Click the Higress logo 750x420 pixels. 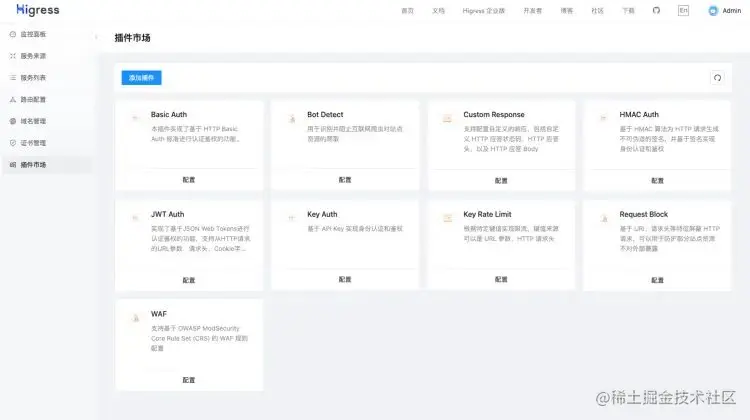click(38, 10)
